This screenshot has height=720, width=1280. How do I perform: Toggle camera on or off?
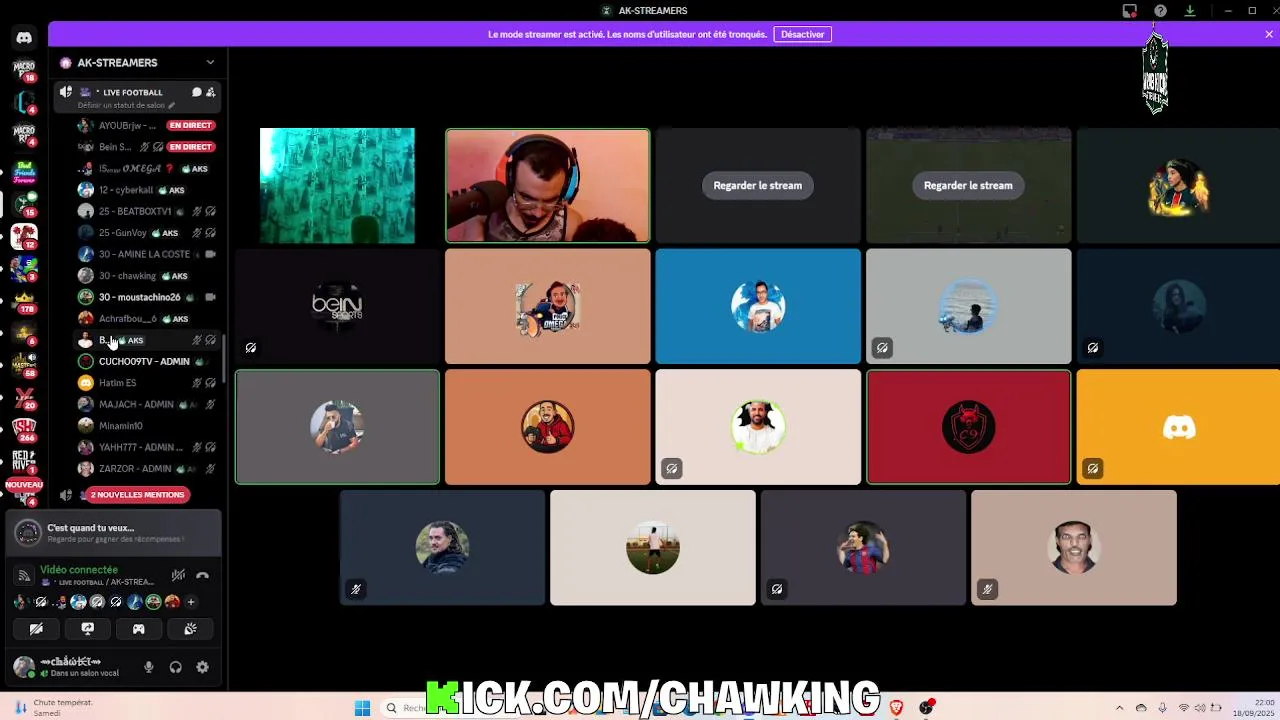36,629
